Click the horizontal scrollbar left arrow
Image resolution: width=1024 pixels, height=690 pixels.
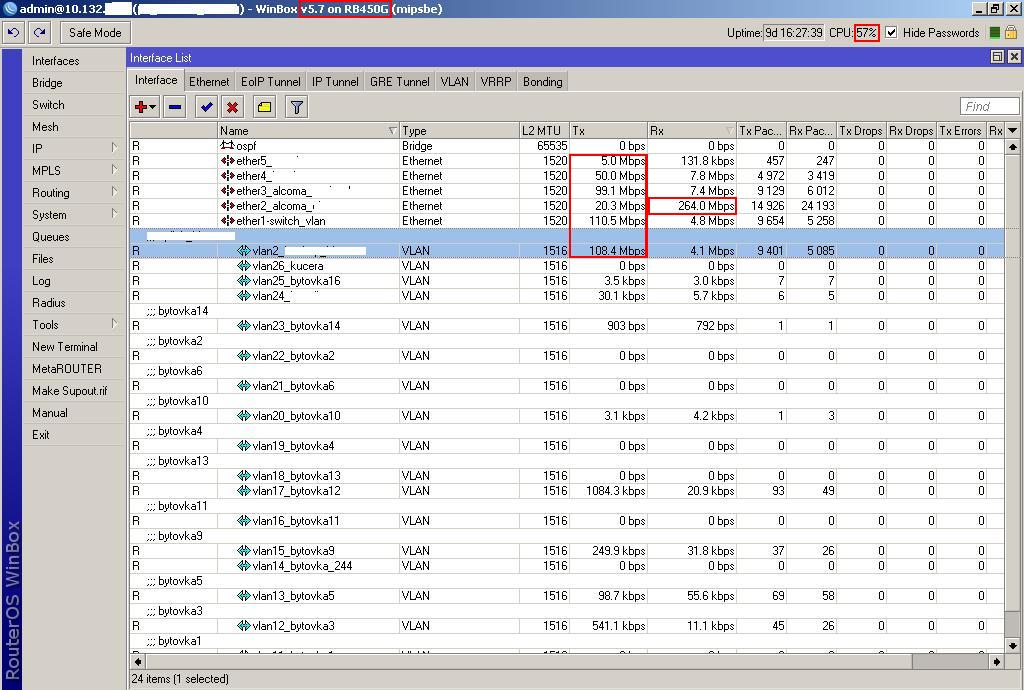tap(137, 661)
